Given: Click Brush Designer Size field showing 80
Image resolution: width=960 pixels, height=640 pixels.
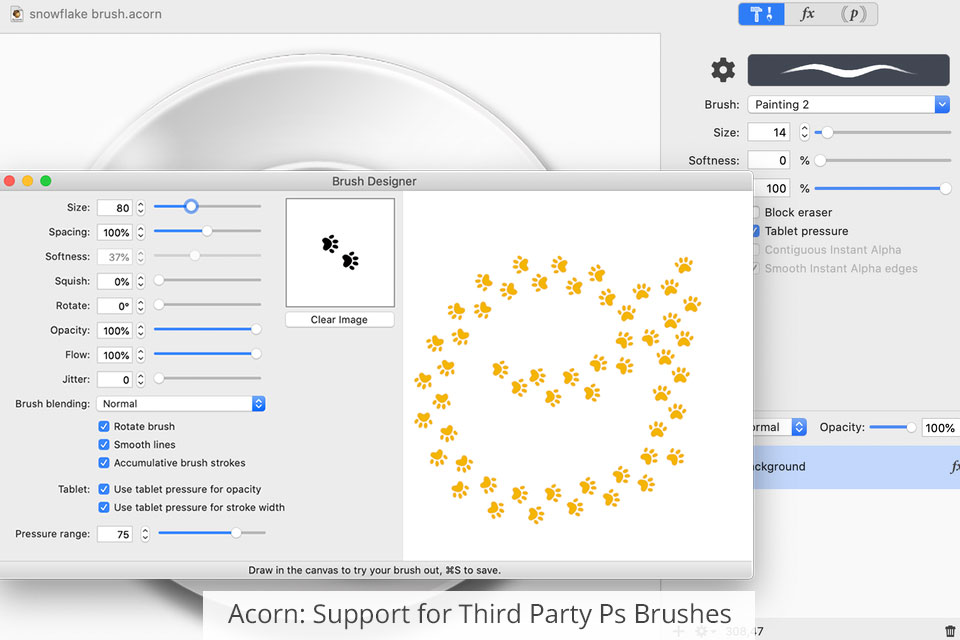Looking at the screenshot, I should pyautogui.click(x=115, y=208).
